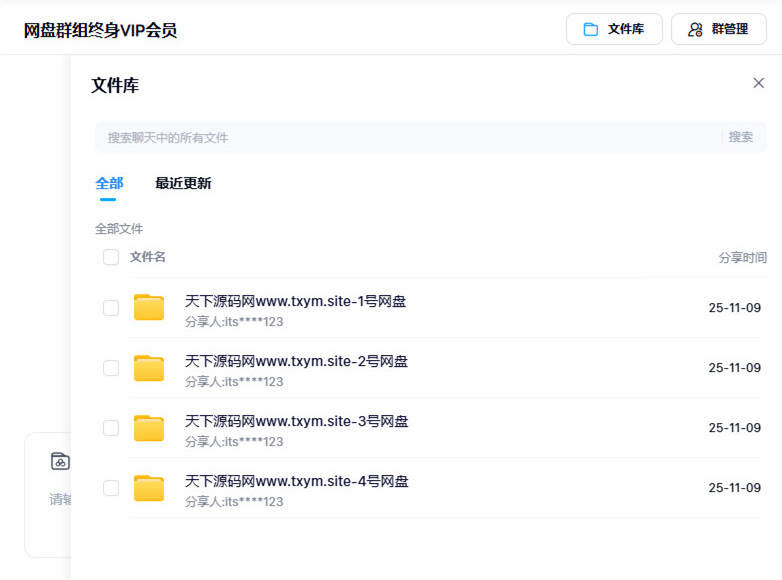This screenshot has width=782, height=580.
Task: Open folder icon for 4号网盘
Action: [x=149, y=488]
